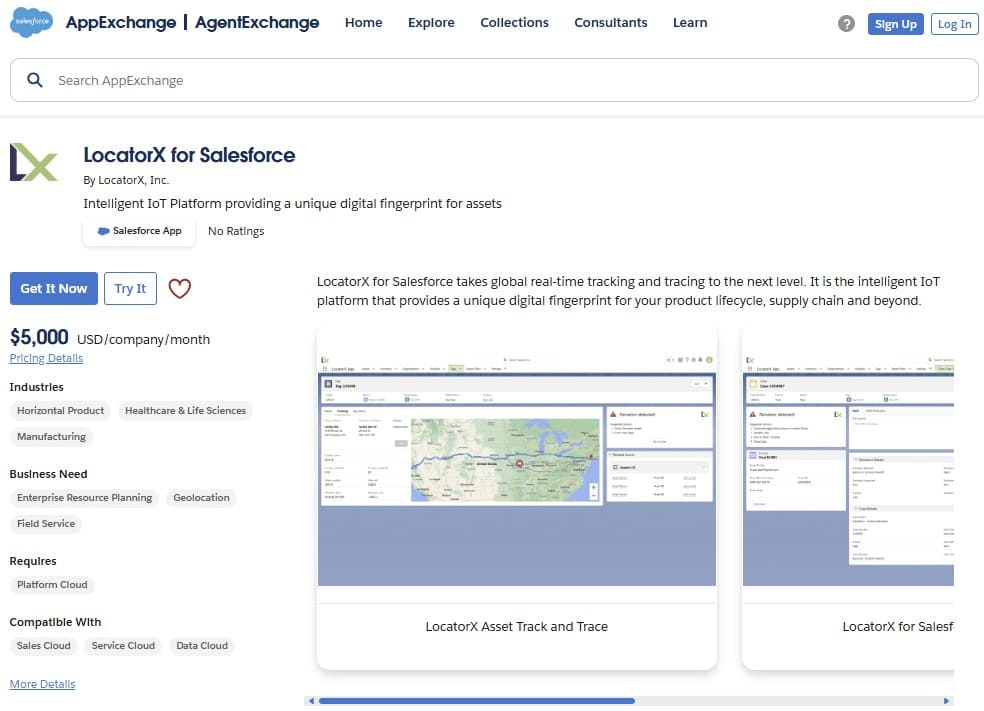Click the carousel left arrow
984x711 pixels.
311,701
